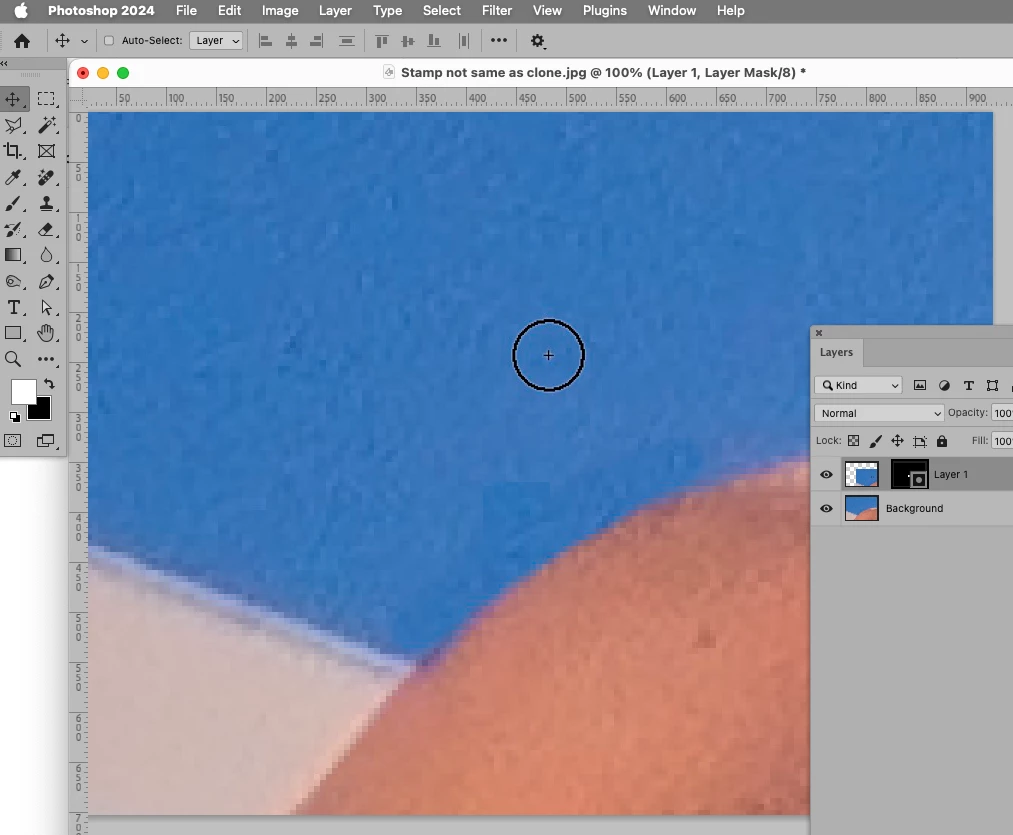Select the Move tool in toolbox
The image size is (1013, 835).
13,99
